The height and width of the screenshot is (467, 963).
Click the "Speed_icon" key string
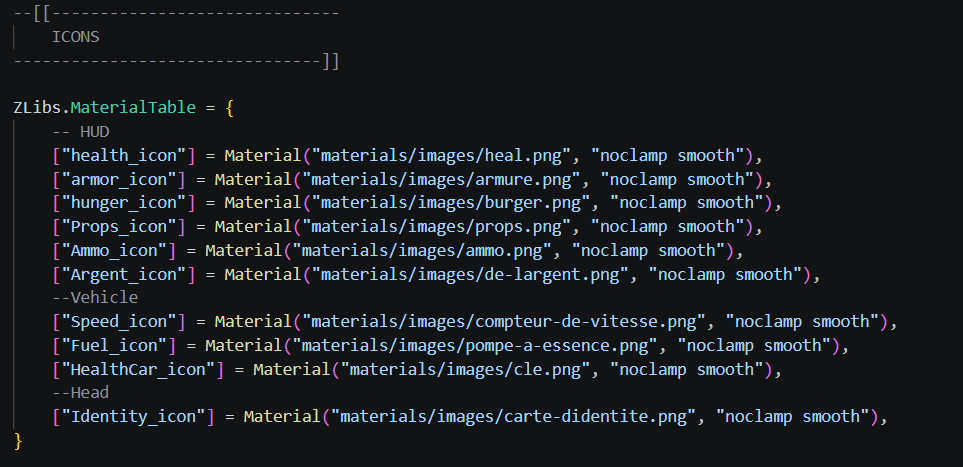tap(119, 322)
